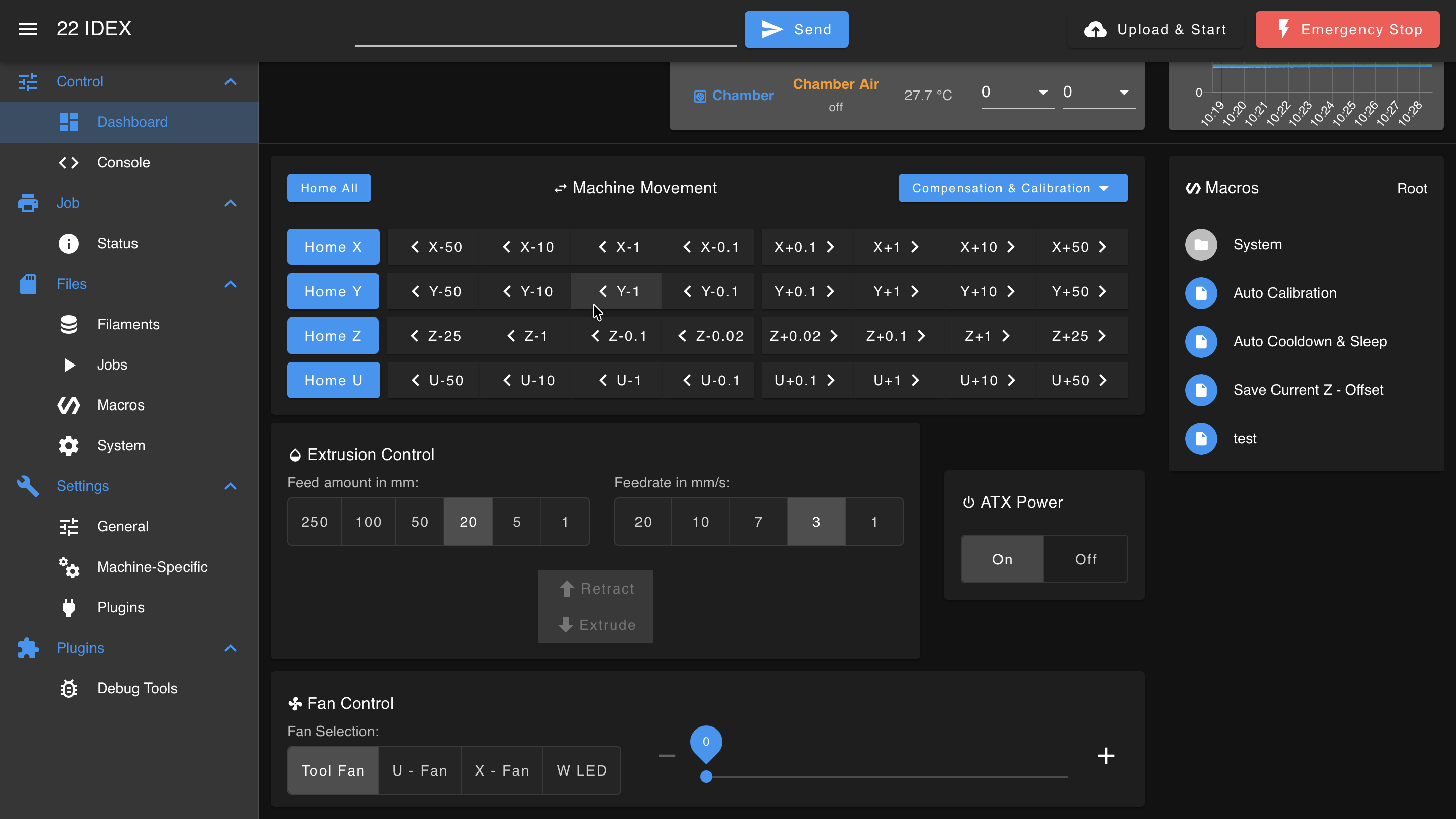Select feedrate 7 mm/s

tap(758, 522)
